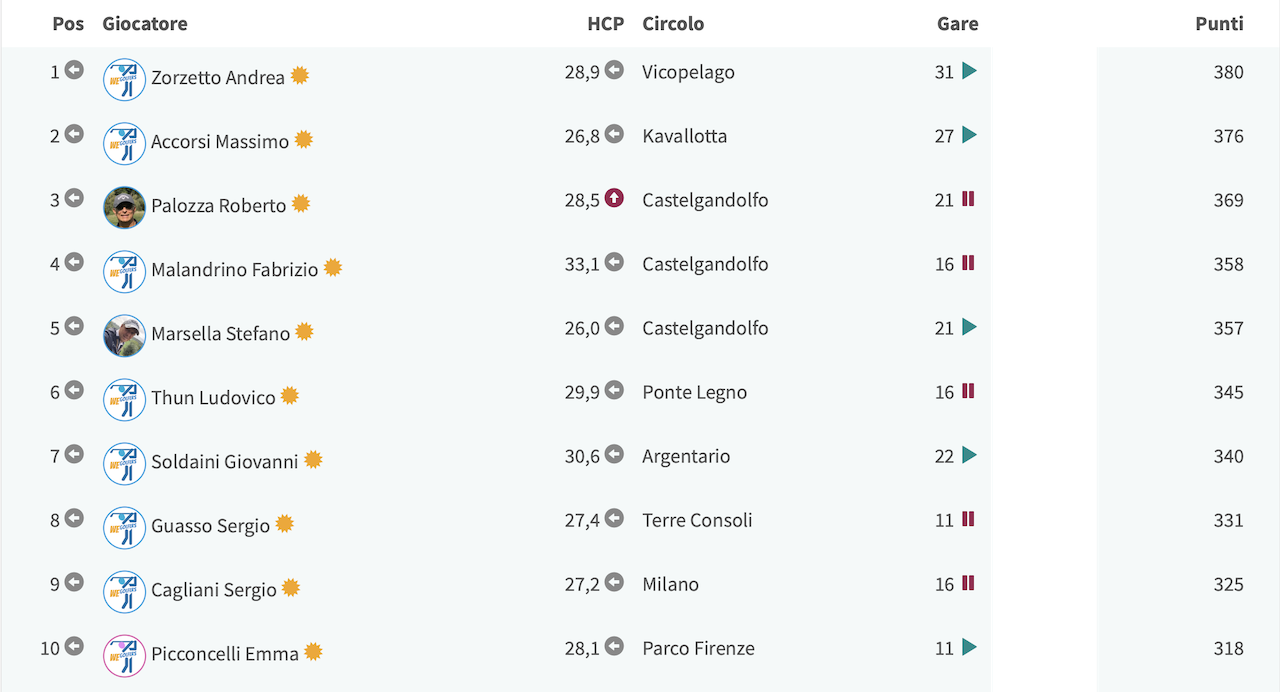Sort the table by Punti column header
This screenshot has width=1280, height=692.
(x=1219, y=24)
